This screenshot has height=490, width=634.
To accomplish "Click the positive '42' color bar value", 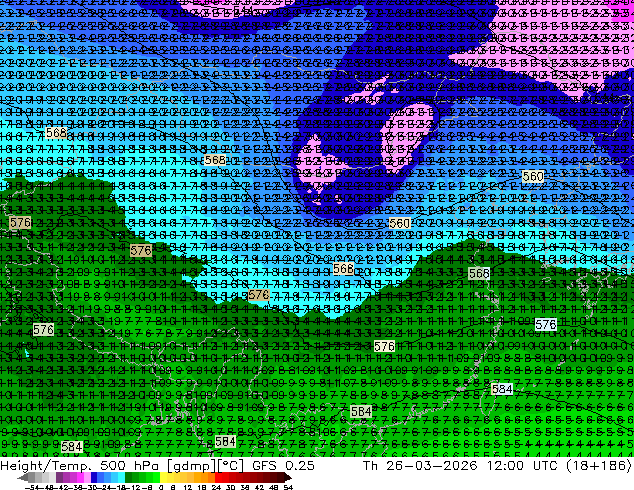I will (x=259, y=488).
